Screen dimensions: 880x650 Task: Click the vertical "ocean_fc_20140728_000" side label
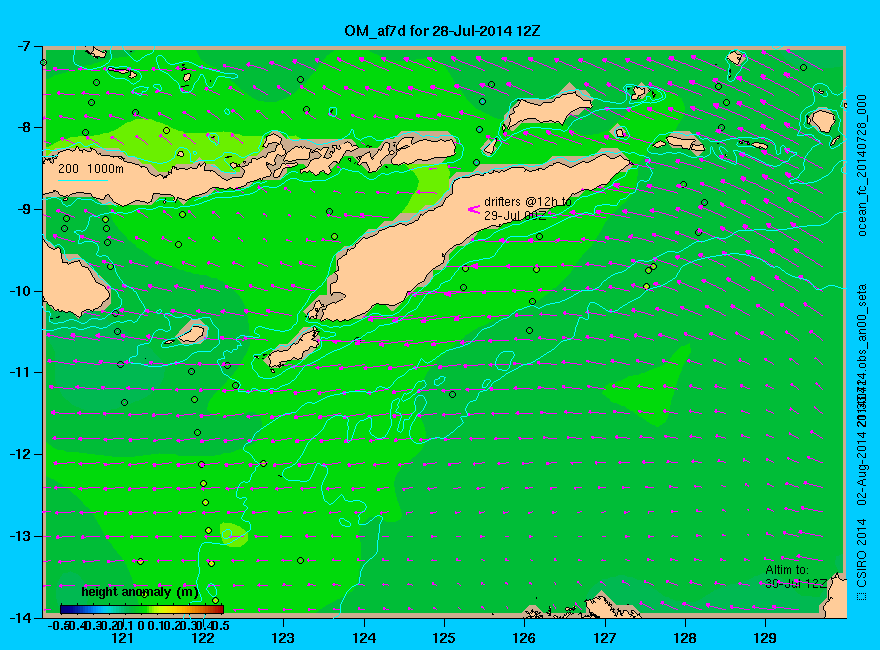click(x=861, y=166)
